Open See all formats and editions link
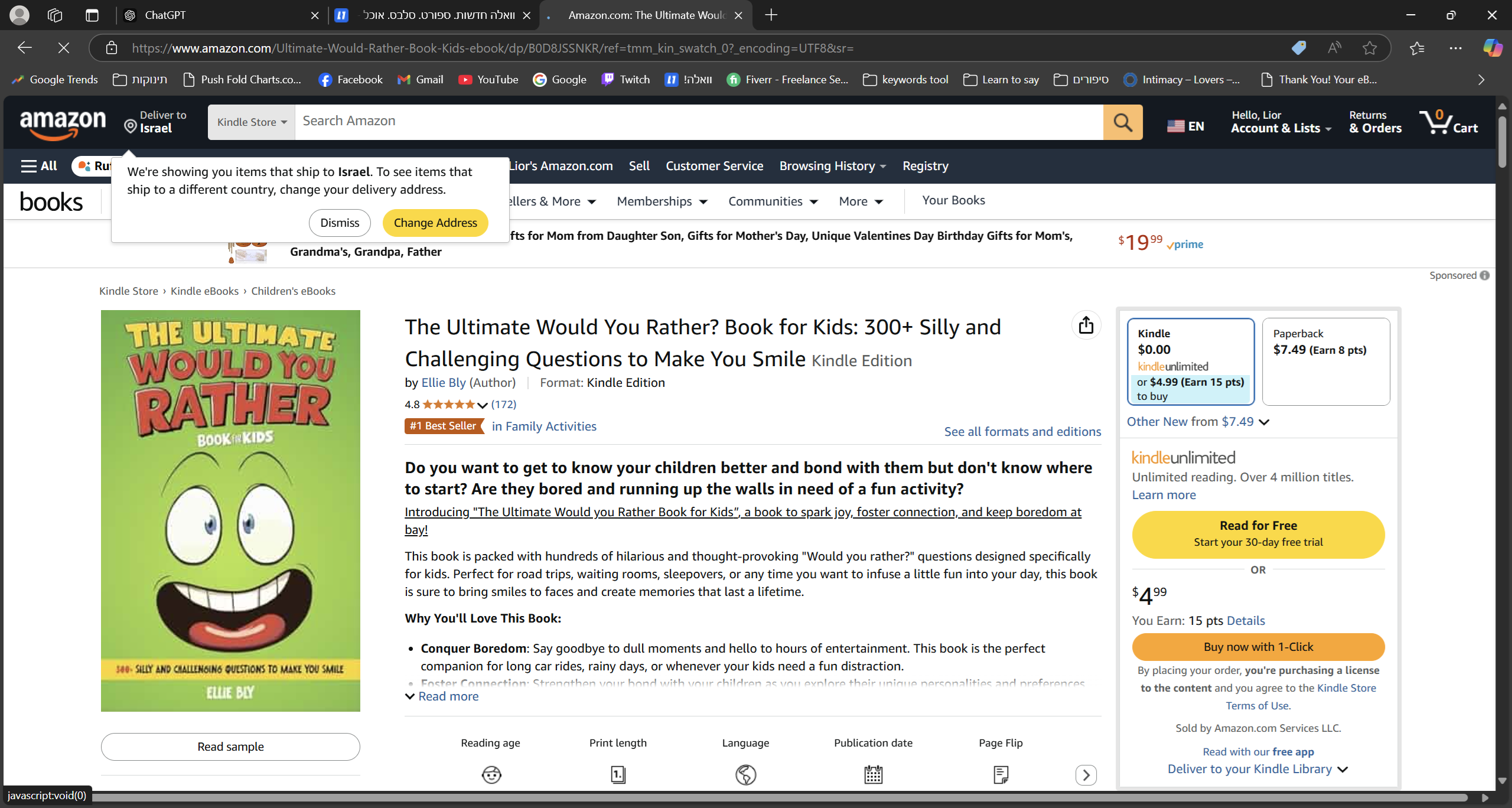Image resolution: width=1512 pixels, height=808 pixels. pyautogui.click(x=1022, y=432)
